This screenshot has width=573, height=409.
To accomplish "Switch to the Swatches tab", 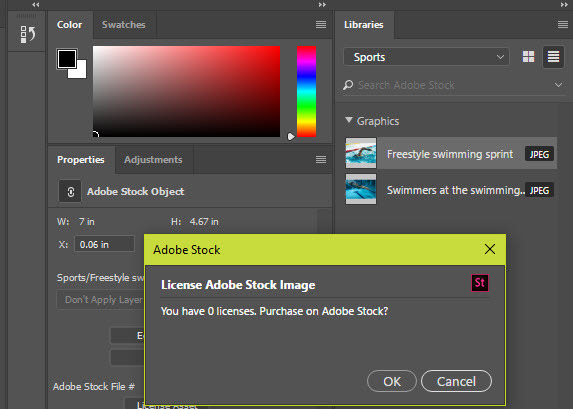I will (x=124, y=24).
